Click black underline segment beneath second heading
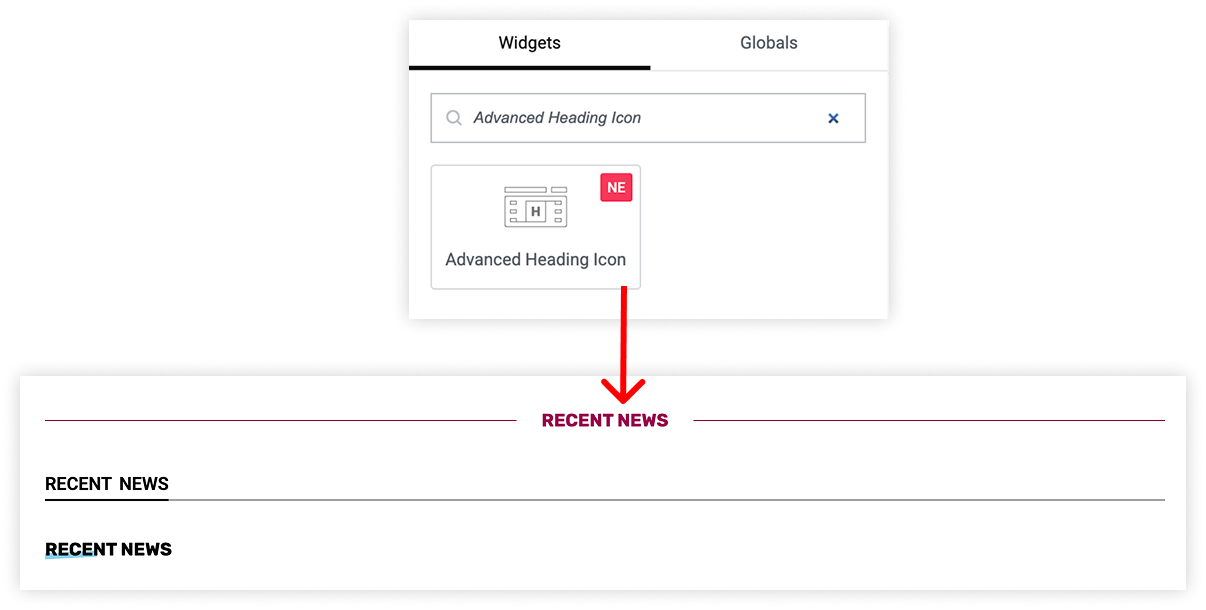 tap(107, 499)
